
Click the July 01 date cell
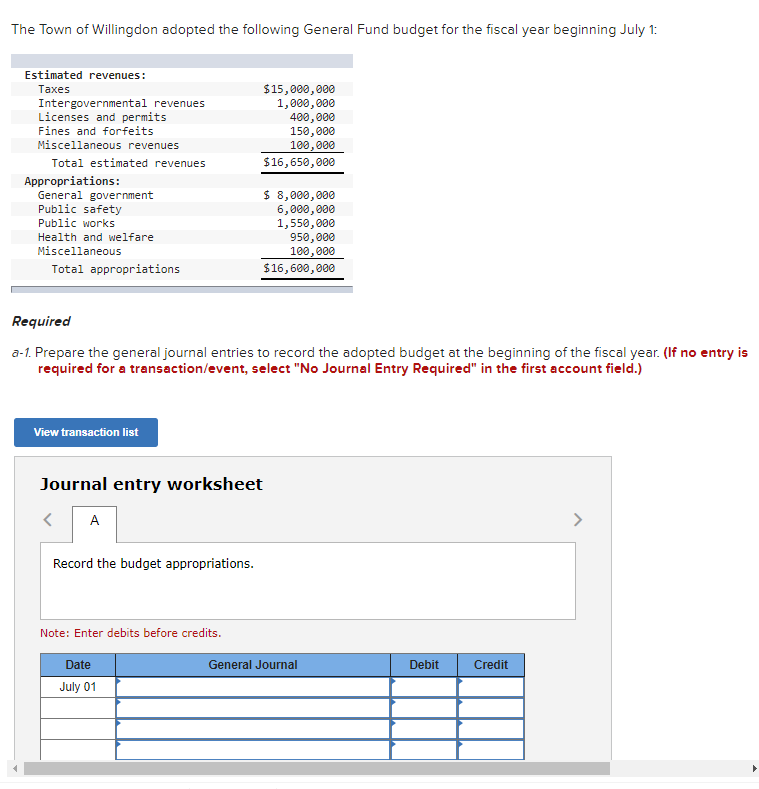coord(78,687)
